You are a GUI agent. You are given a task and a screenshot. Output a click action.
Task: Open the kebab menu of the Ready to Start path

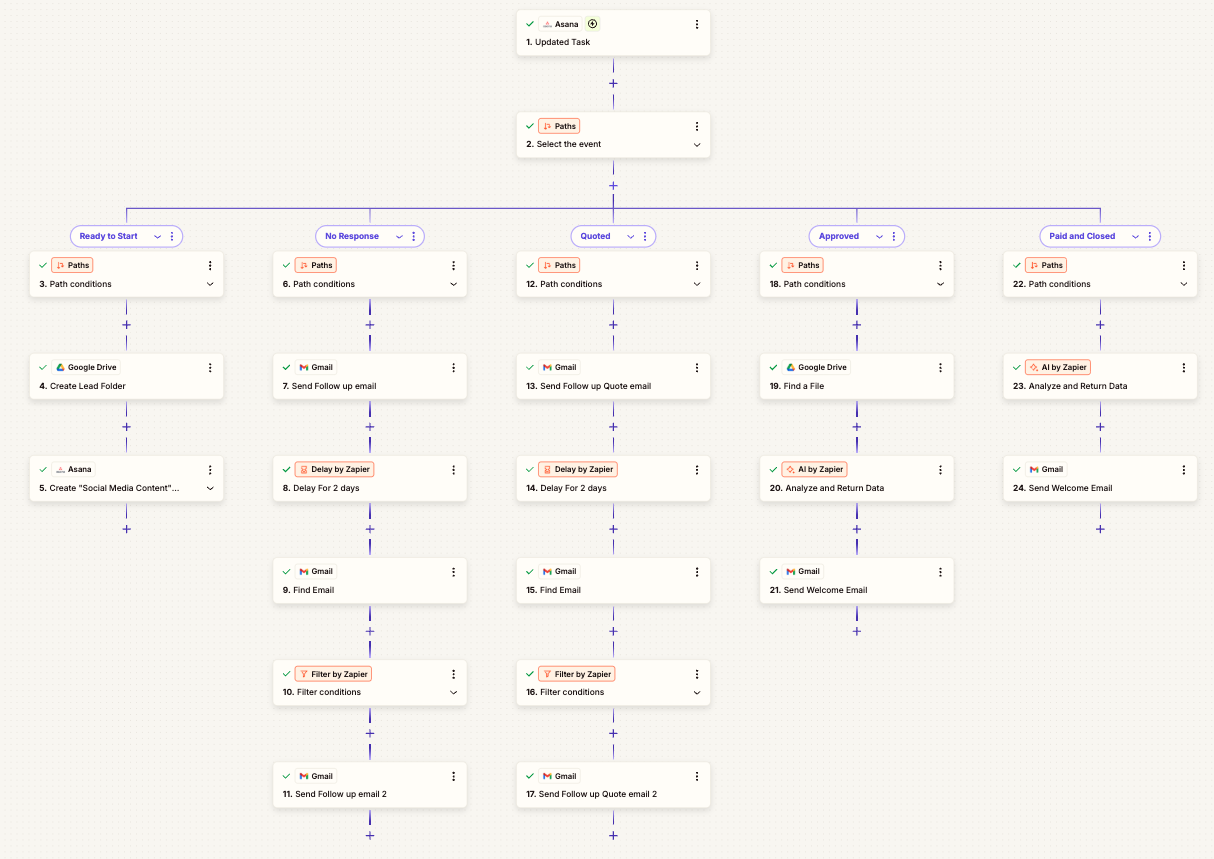172,237
